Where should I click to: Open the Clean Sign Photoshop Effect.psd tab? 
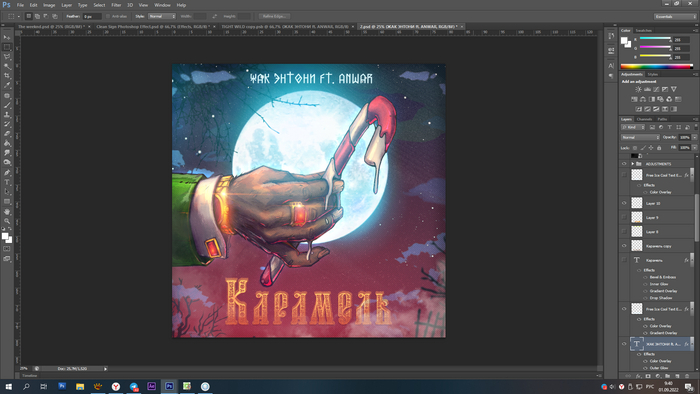pyautogui.click(x=152, y=27)
